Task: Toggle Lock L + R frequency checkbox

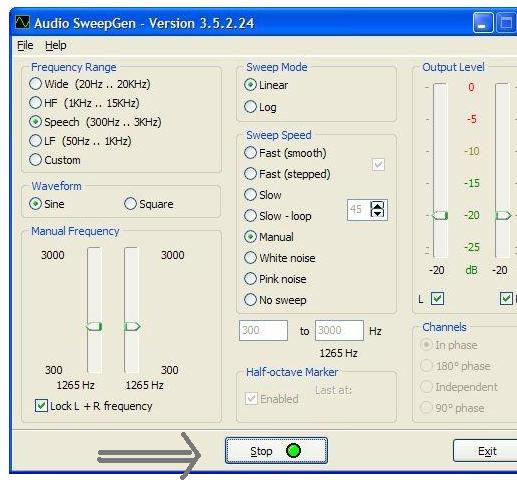Action: coord(94,406)
